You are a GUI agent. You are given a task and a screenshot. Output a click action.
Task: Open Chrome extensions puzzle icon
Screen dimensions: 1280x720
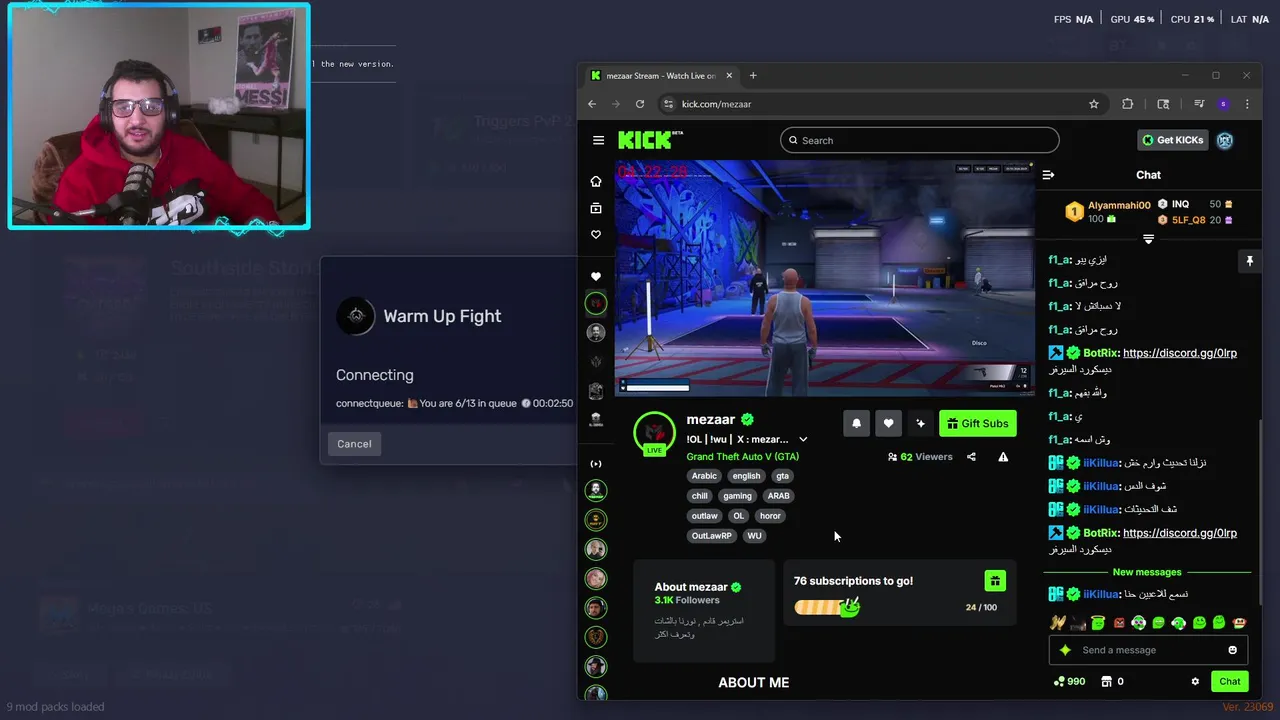point(1128,104)
